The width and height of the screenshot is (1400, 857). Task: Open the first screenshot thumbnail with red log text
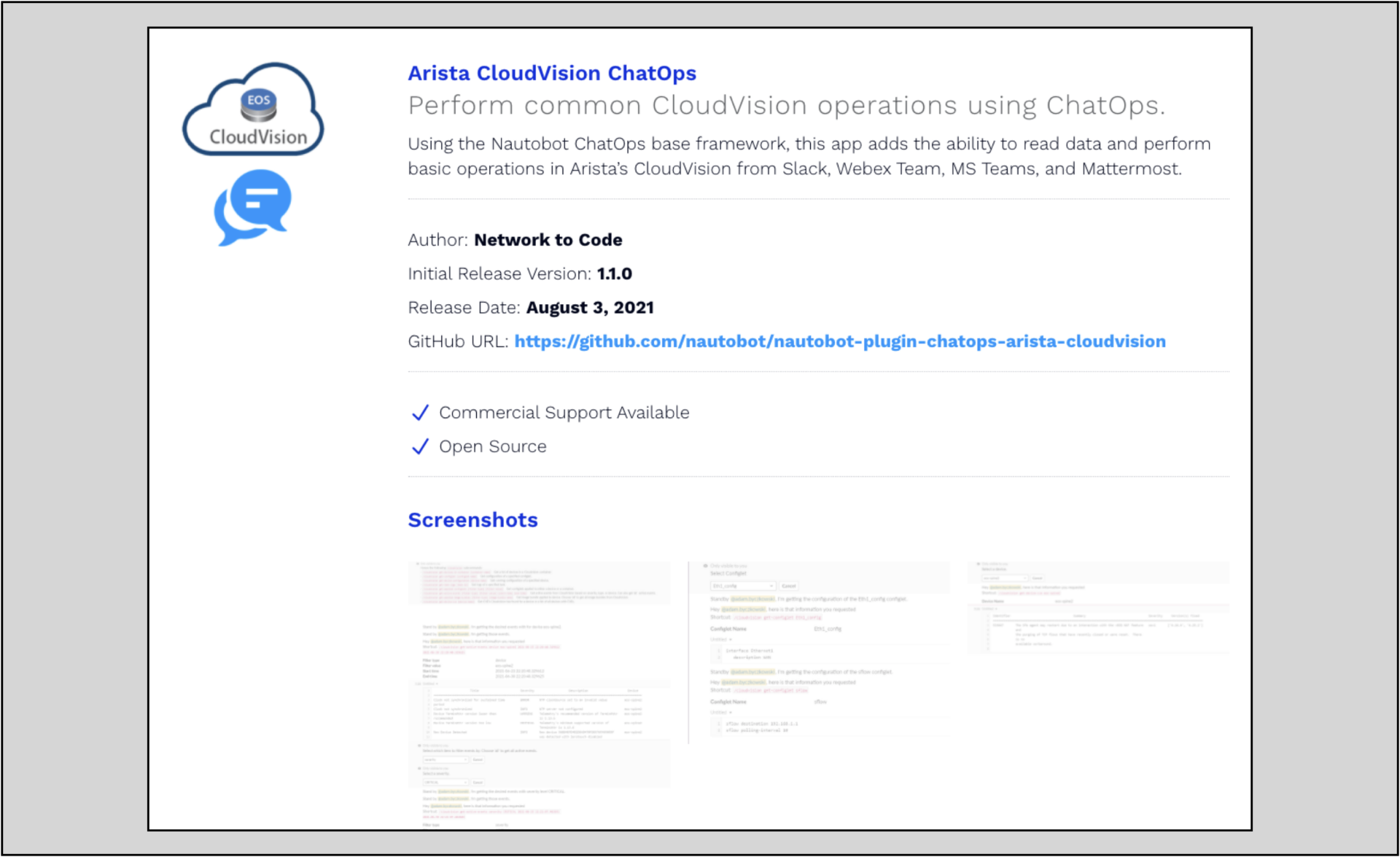pyautogui.click(x=540, y=694)
